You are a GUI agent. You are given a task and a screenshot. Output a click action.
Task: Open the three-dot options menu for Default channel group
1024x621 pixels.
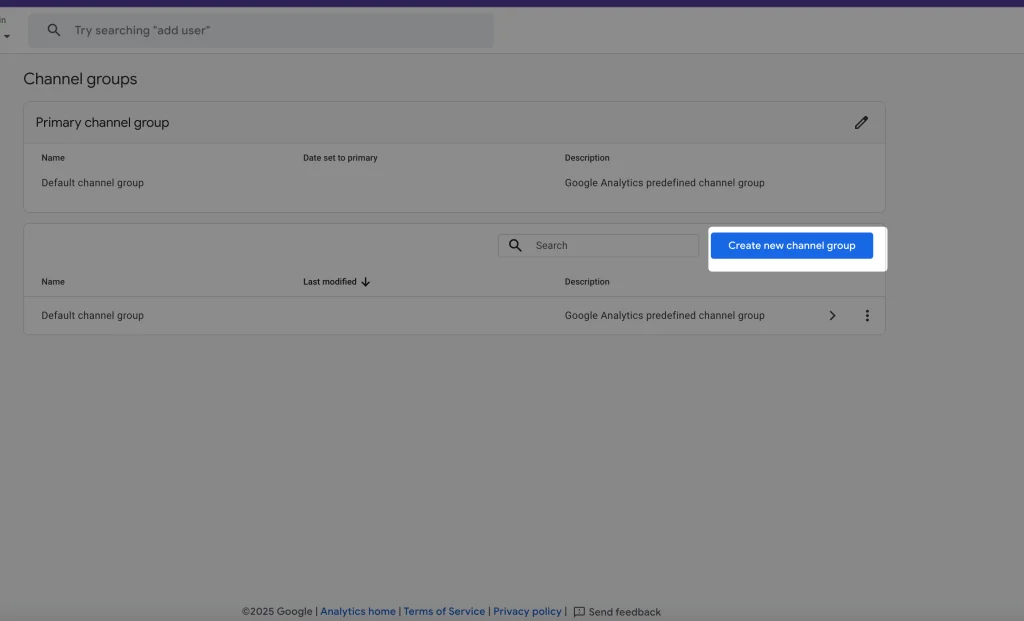867,315
